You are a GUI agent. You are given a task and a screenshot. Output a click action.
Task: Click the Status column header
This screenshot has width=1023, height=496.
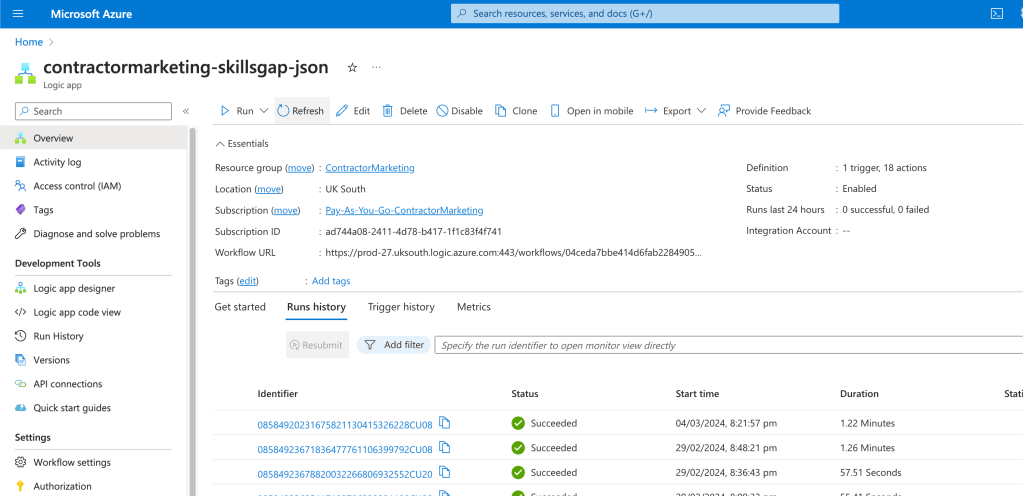525,394
